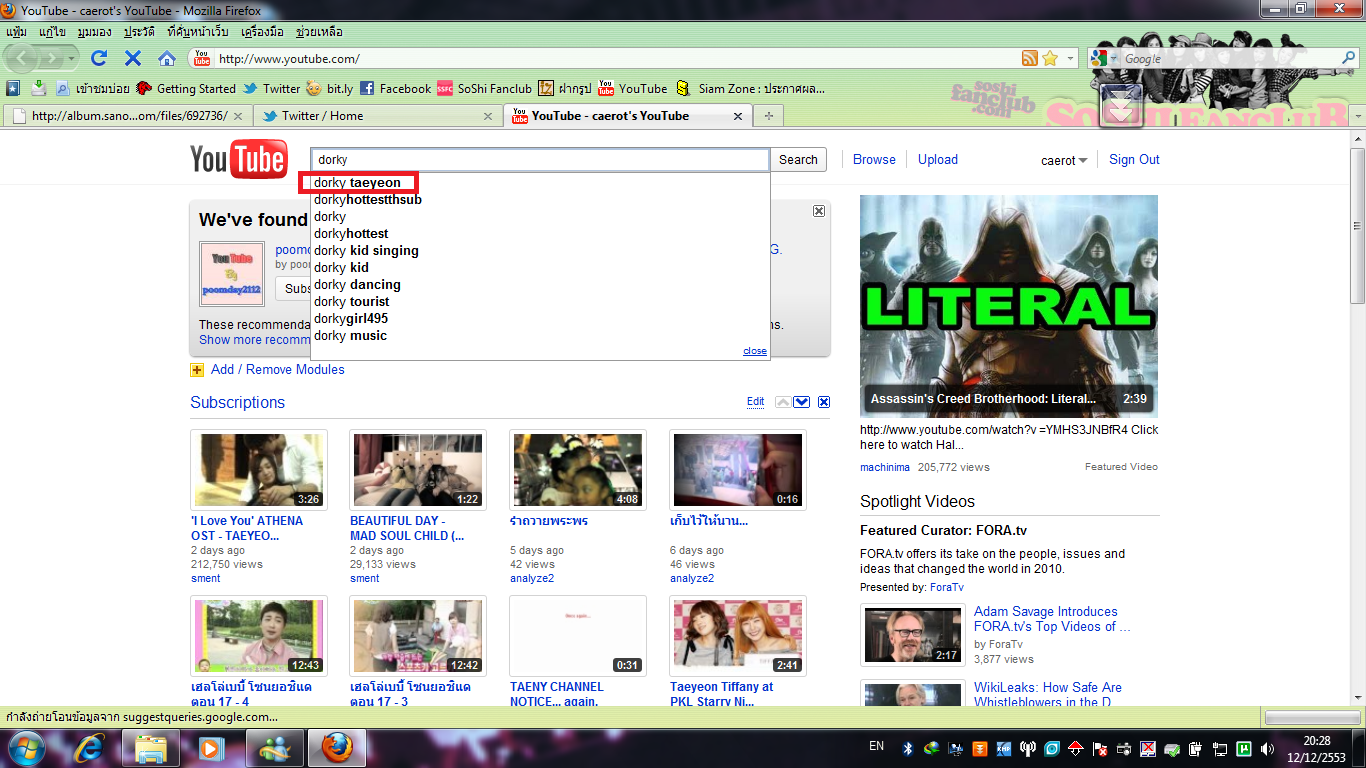Reload the page with the refresh icon
The height and width of the screenshot is (768, 1366).
99,58
